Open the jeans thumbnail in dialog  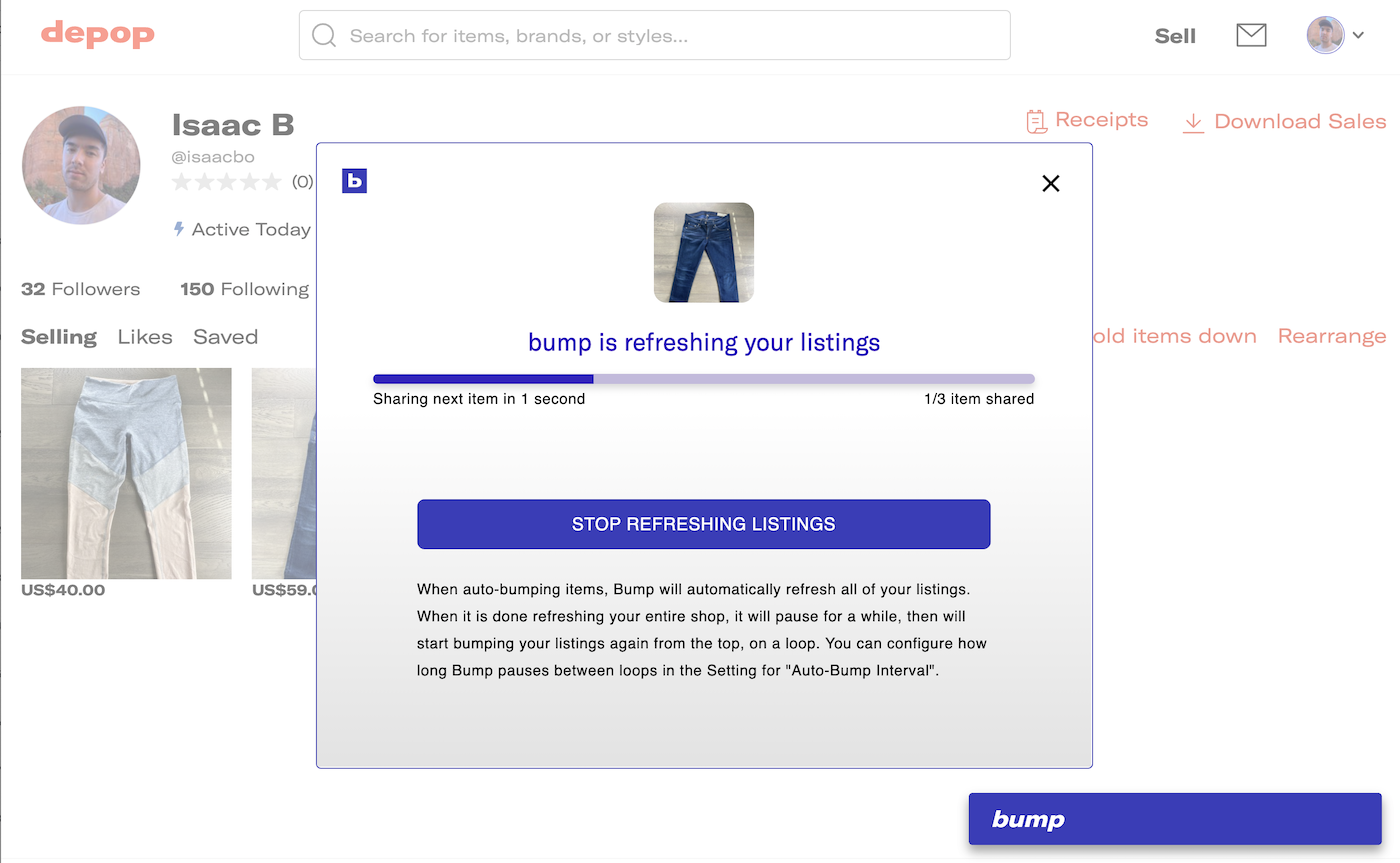tap(703, 253)
